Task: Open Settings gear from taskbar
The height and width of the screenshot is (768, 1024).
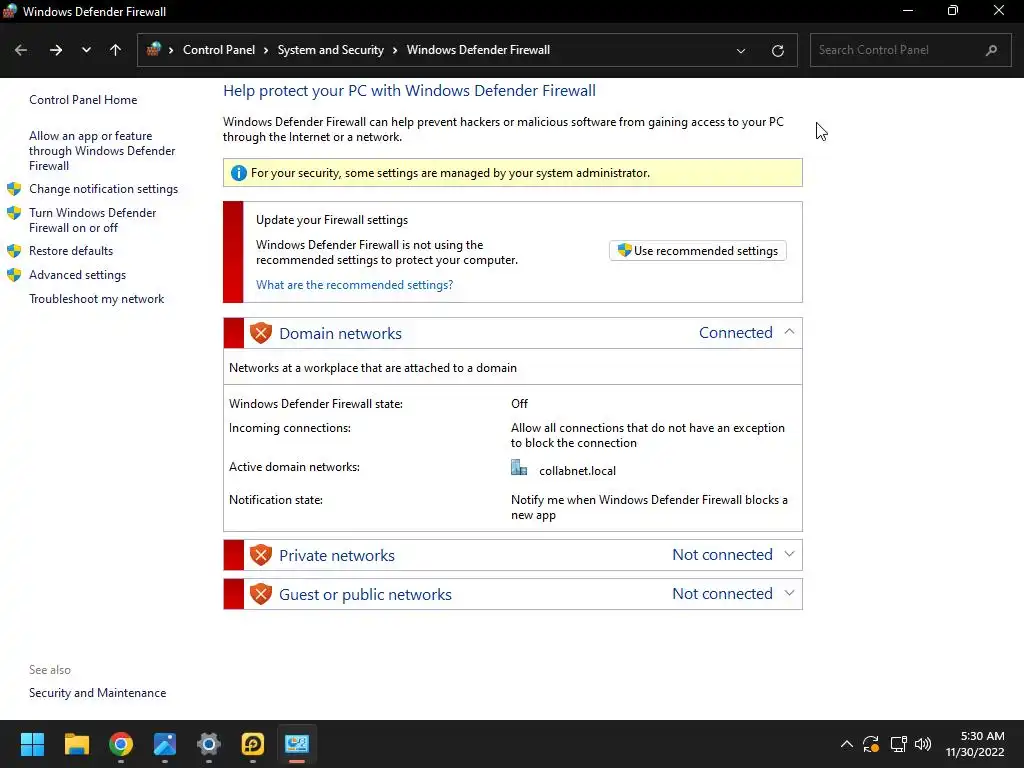Action: pyautogui.click(x=209, y=744)
